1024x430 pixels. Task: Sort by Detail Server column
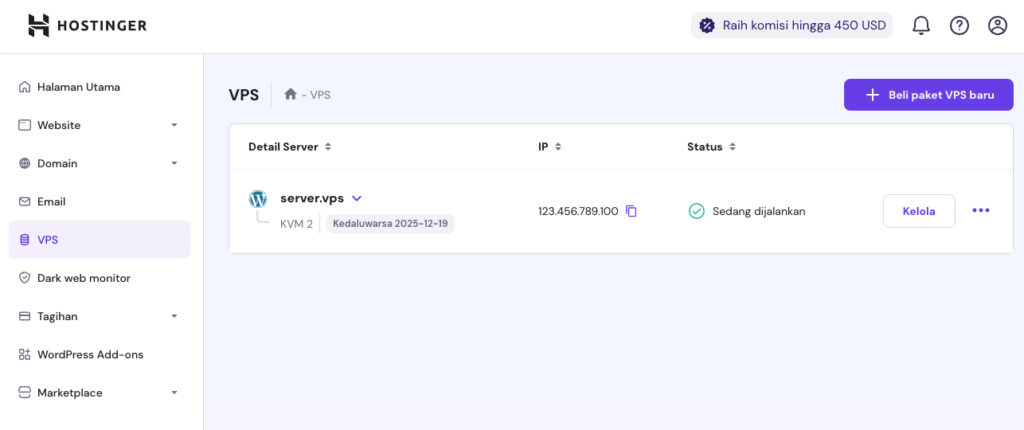(x=328, y=147)
